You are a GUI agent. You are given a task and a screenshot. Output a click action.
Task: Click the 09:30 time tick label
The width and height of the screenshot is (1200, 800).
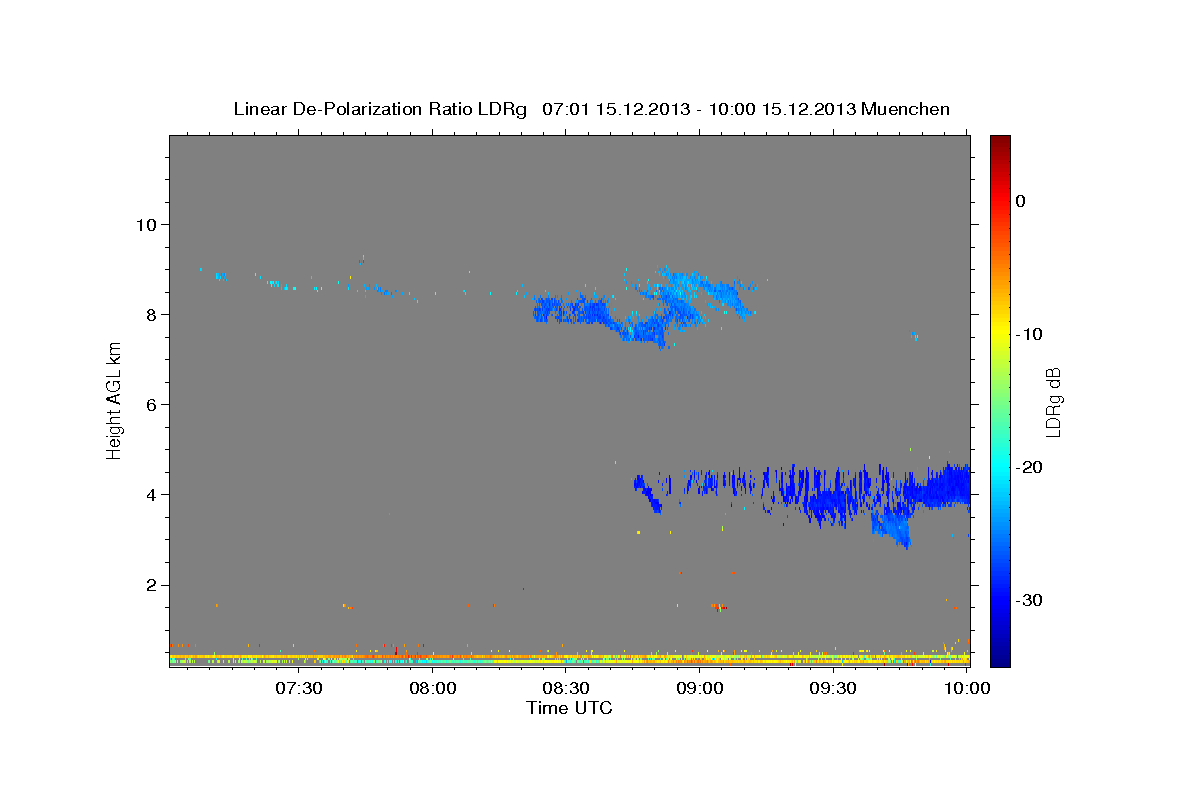tap(833, 688)
